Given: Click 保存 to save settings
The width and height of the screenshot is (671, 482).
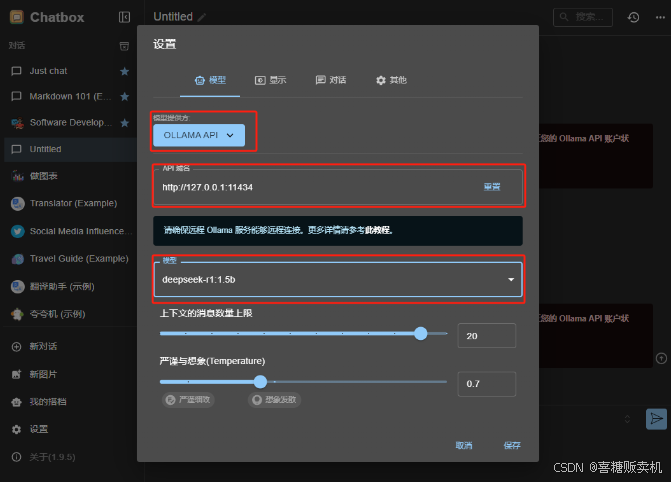Looking at the screenshot, I should pos(512,446).
